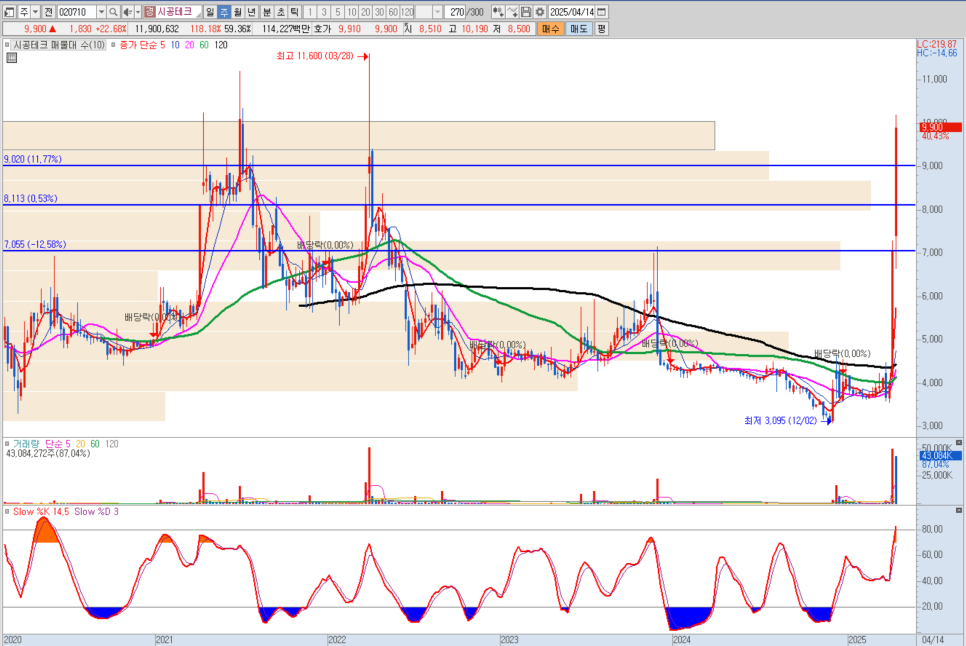Expand the interval dropdown after 120

pos(437,12)
